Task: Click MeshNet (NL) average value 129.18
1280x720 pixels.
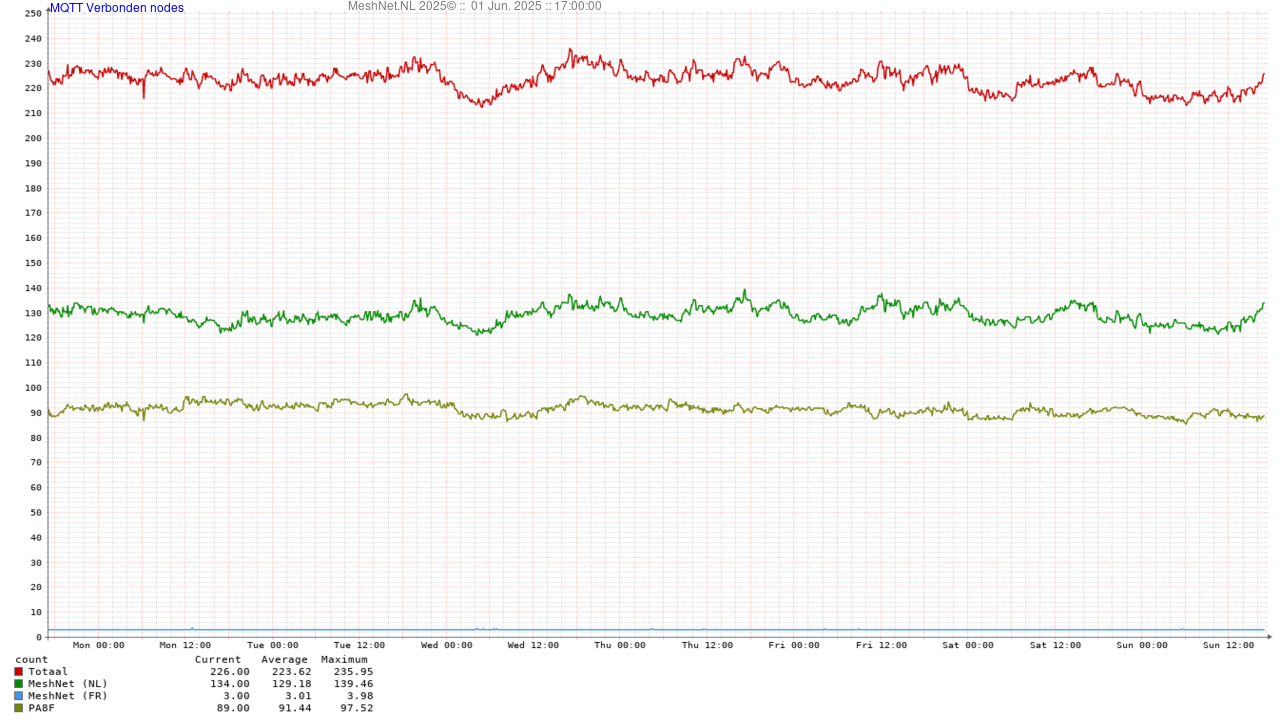Action: [x=292, y=684]
